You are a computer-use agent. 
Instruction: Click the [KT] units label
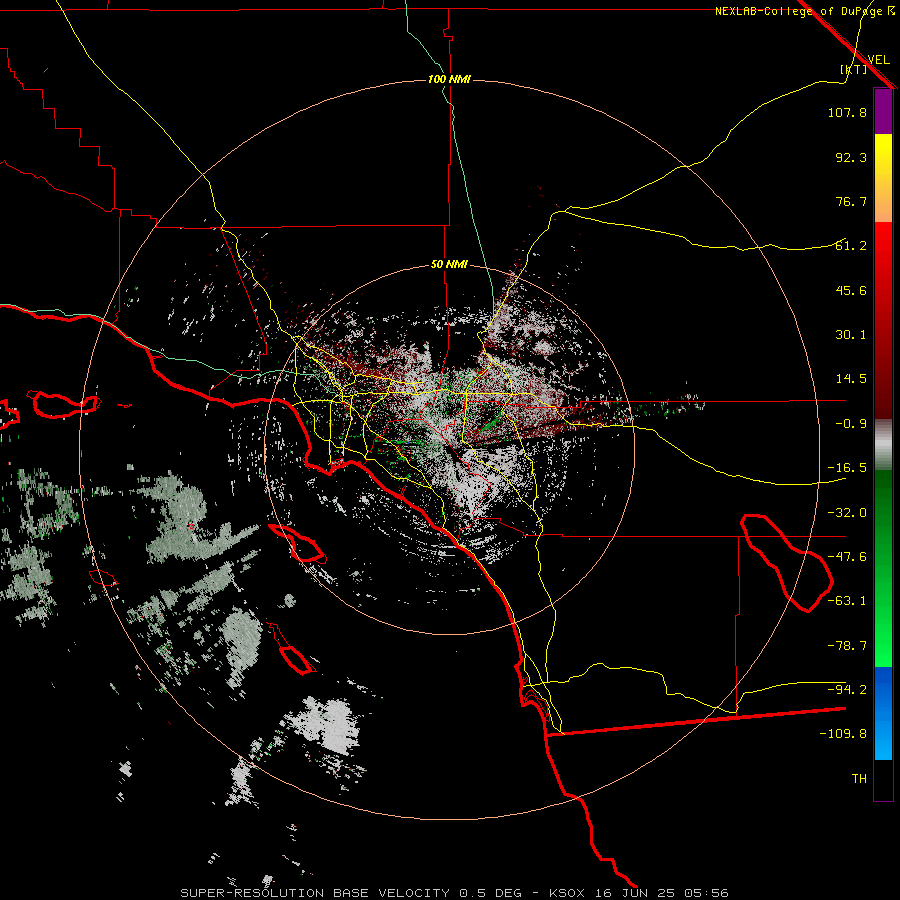(854, 69)
